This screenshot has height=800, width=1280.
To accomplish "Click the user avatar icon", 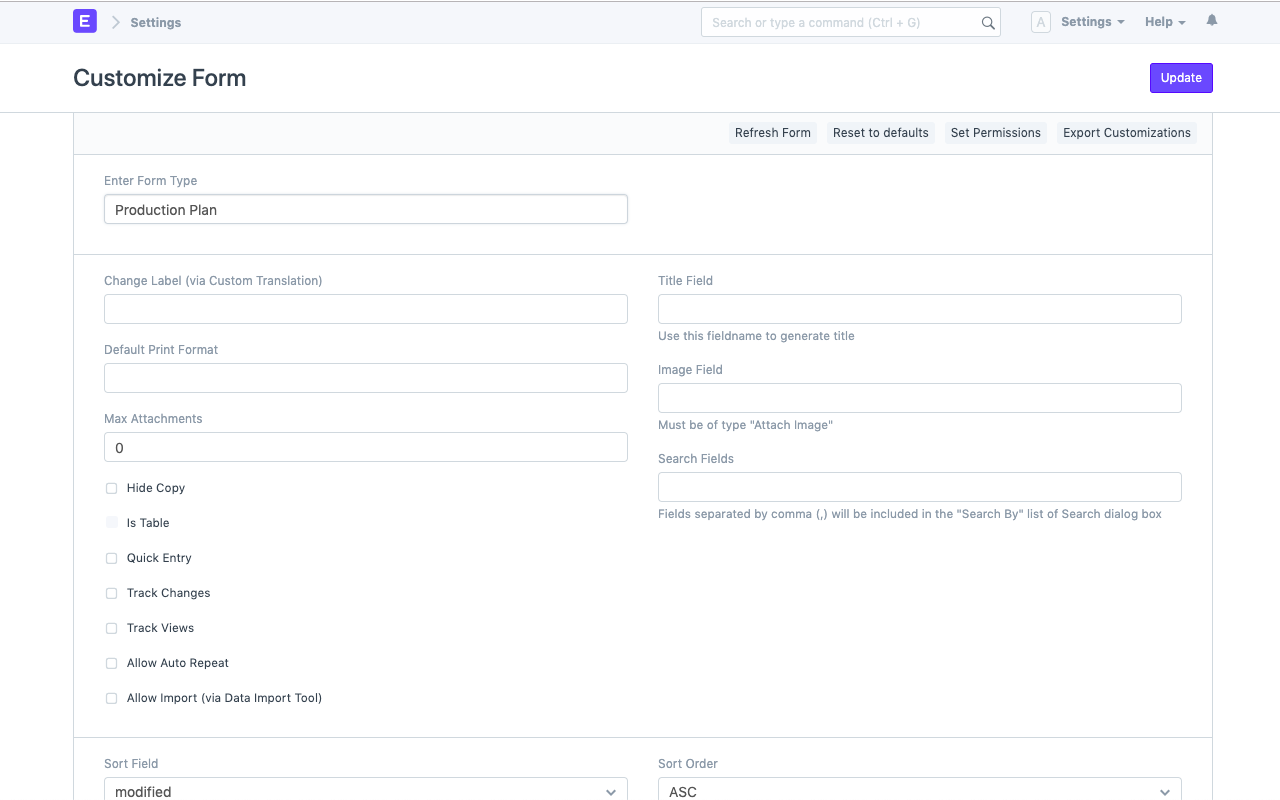I will (x=1040, y=21).
